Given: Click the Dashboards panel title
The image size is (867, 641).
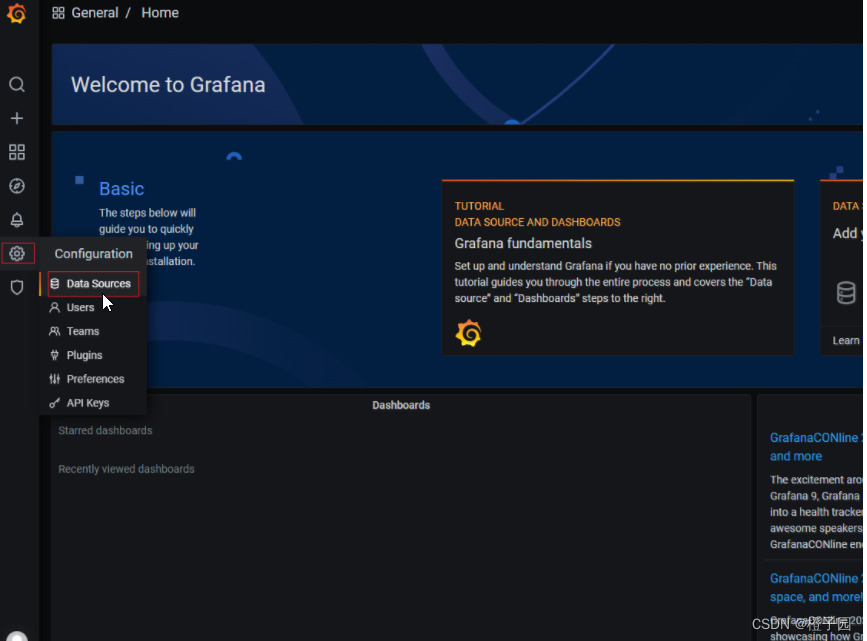Looking at the screenshot, I should (x=401, y=405).
